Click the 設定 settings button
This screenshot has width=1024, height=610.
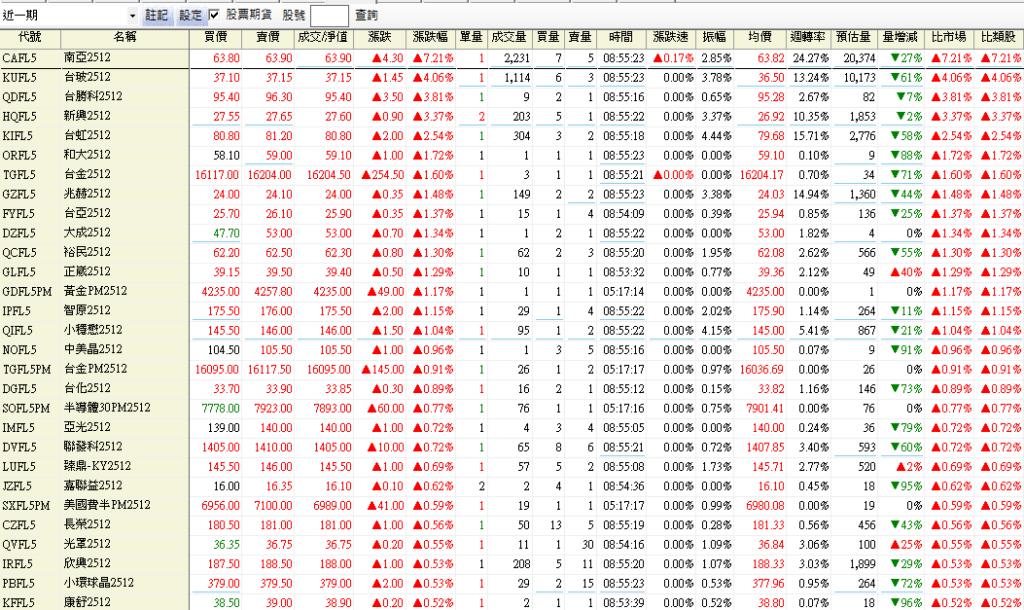(x=190, y=16)
